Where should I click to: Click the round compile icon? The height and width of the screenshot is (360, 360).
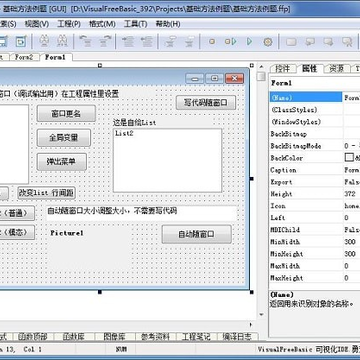coord(212,42)
